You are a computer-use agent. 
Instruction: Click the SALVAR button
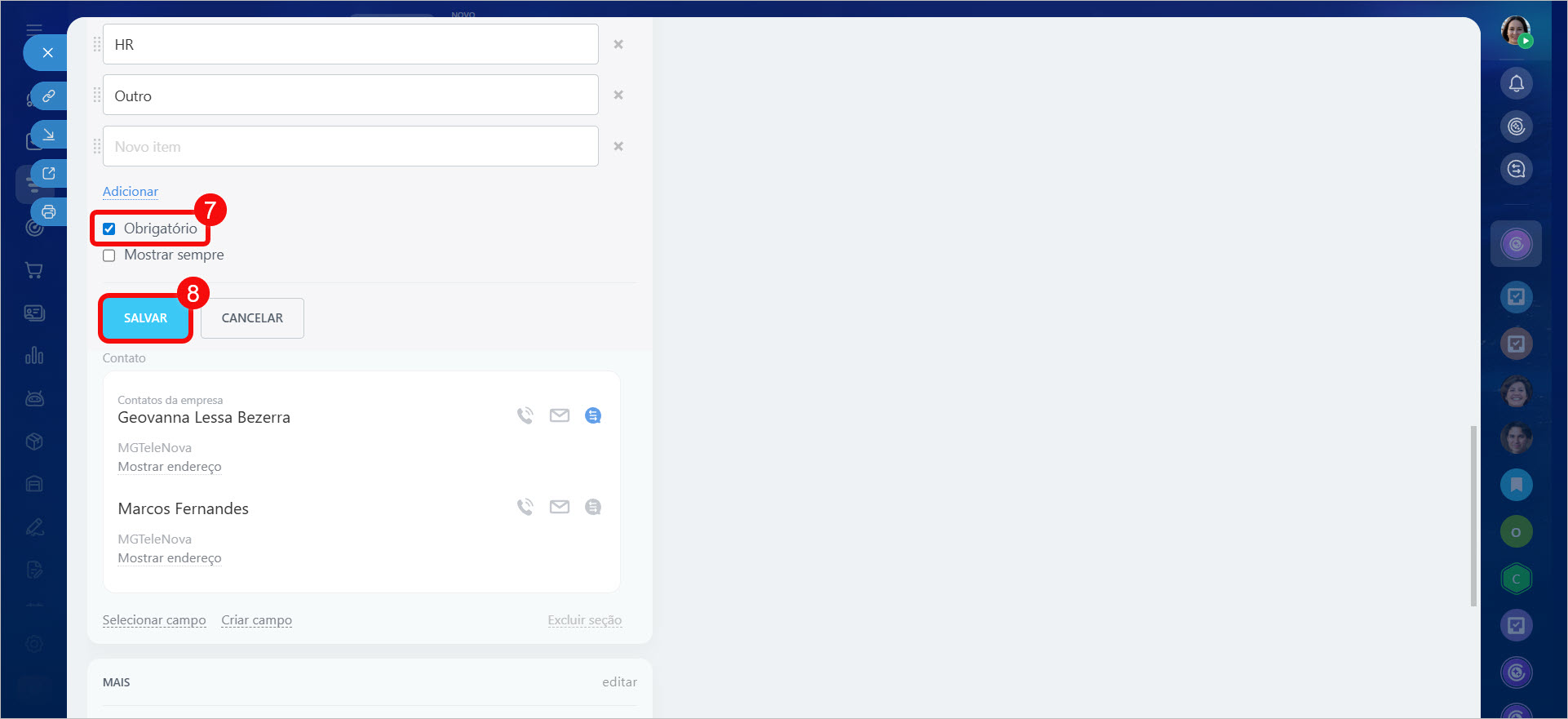pyautogui.click(x=145, y=318)
